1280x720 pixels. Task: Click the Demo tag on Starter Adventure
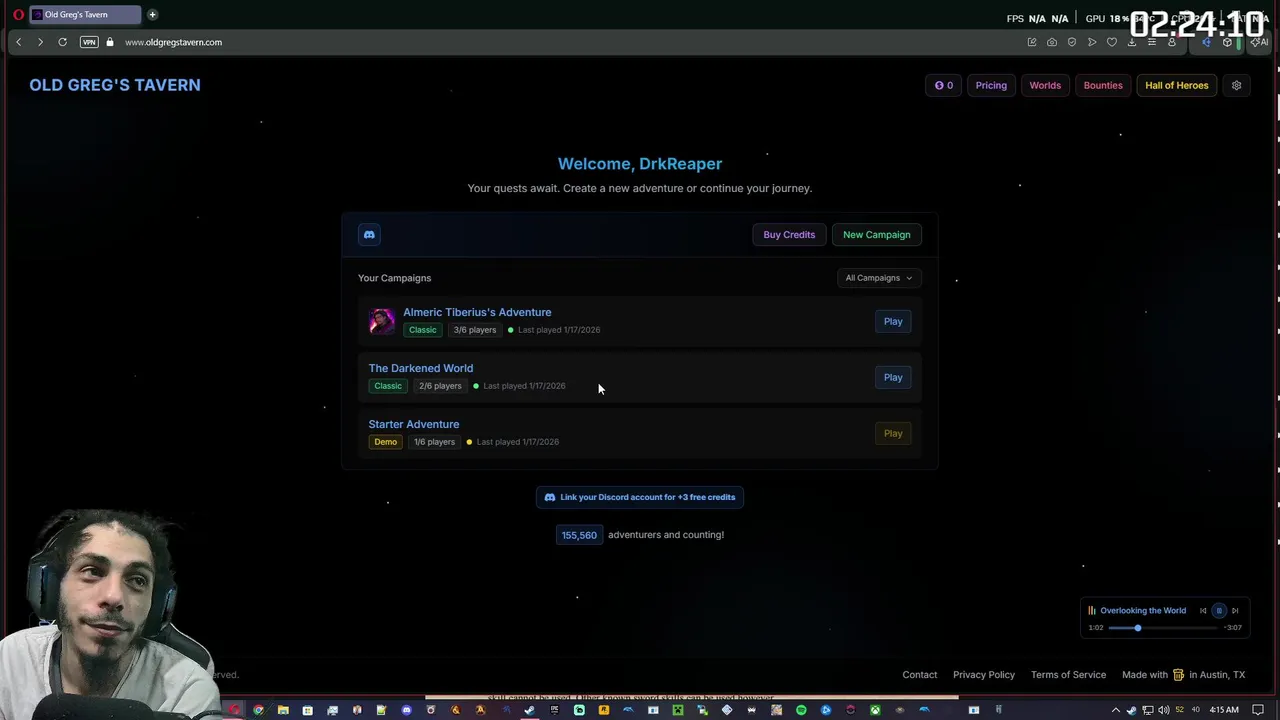[x=385, y=442]
